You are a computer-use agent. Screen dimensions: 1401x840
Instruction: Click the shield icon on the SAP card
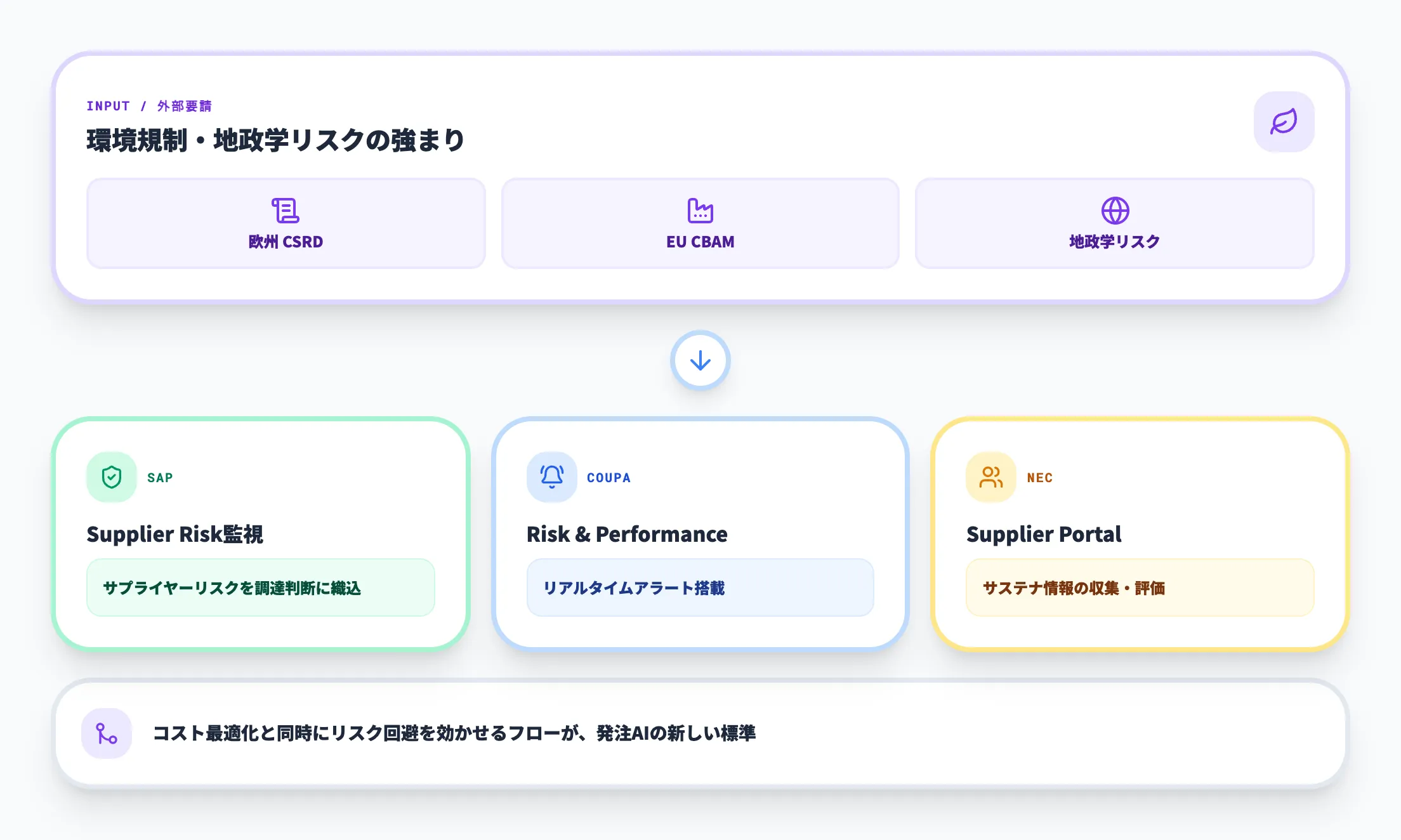coord(111,476)
